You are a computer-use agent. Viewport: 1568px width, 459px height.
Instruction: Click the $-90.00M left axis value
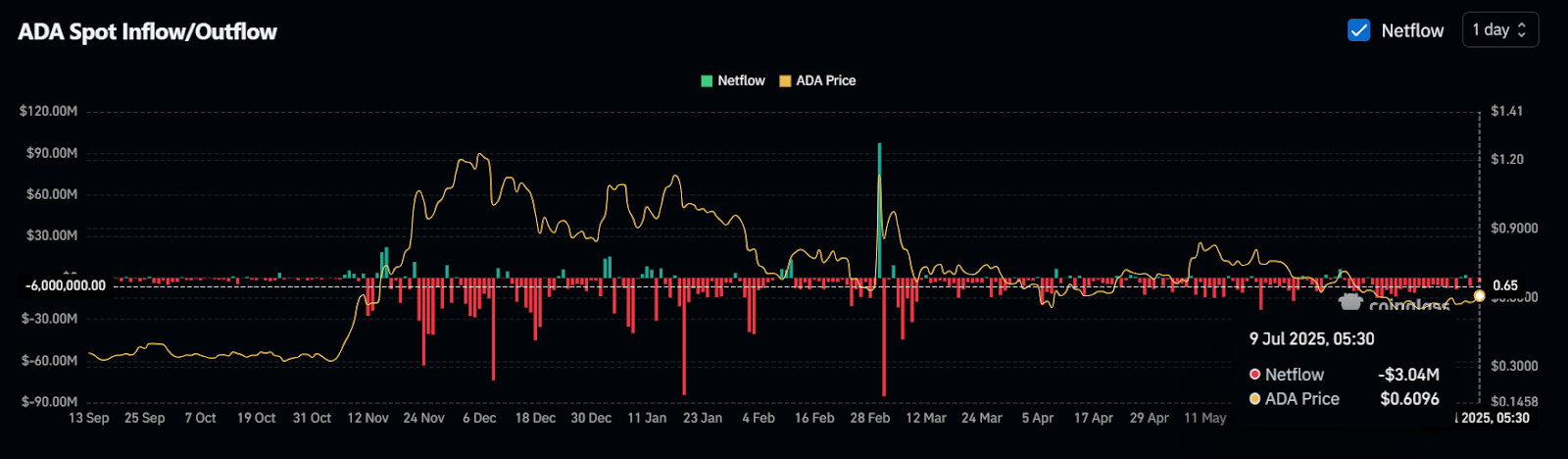coord(50,401)
